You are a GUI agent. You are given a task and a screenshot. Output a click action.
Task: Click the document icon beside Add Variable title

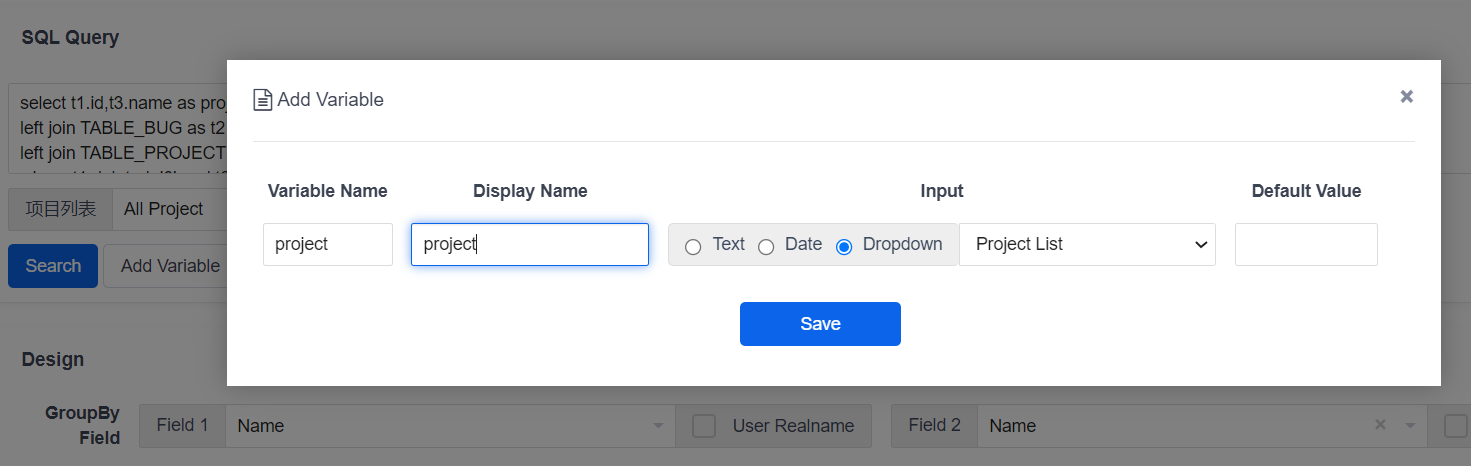click(262, 100)
